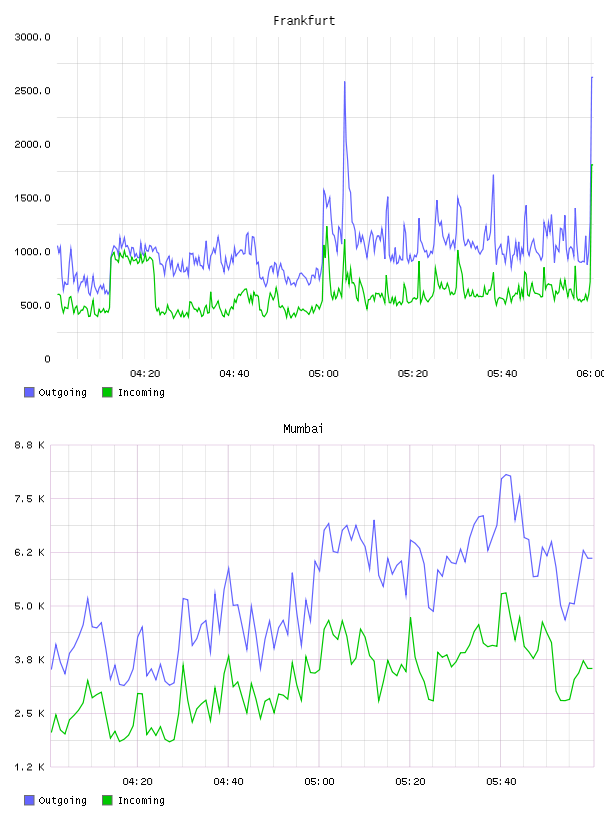Image resolution: width=608 pixels, height=816 pixels.
Task: Click the Mumbai Incoming peak near 05:40
Action: click(504, 593)
